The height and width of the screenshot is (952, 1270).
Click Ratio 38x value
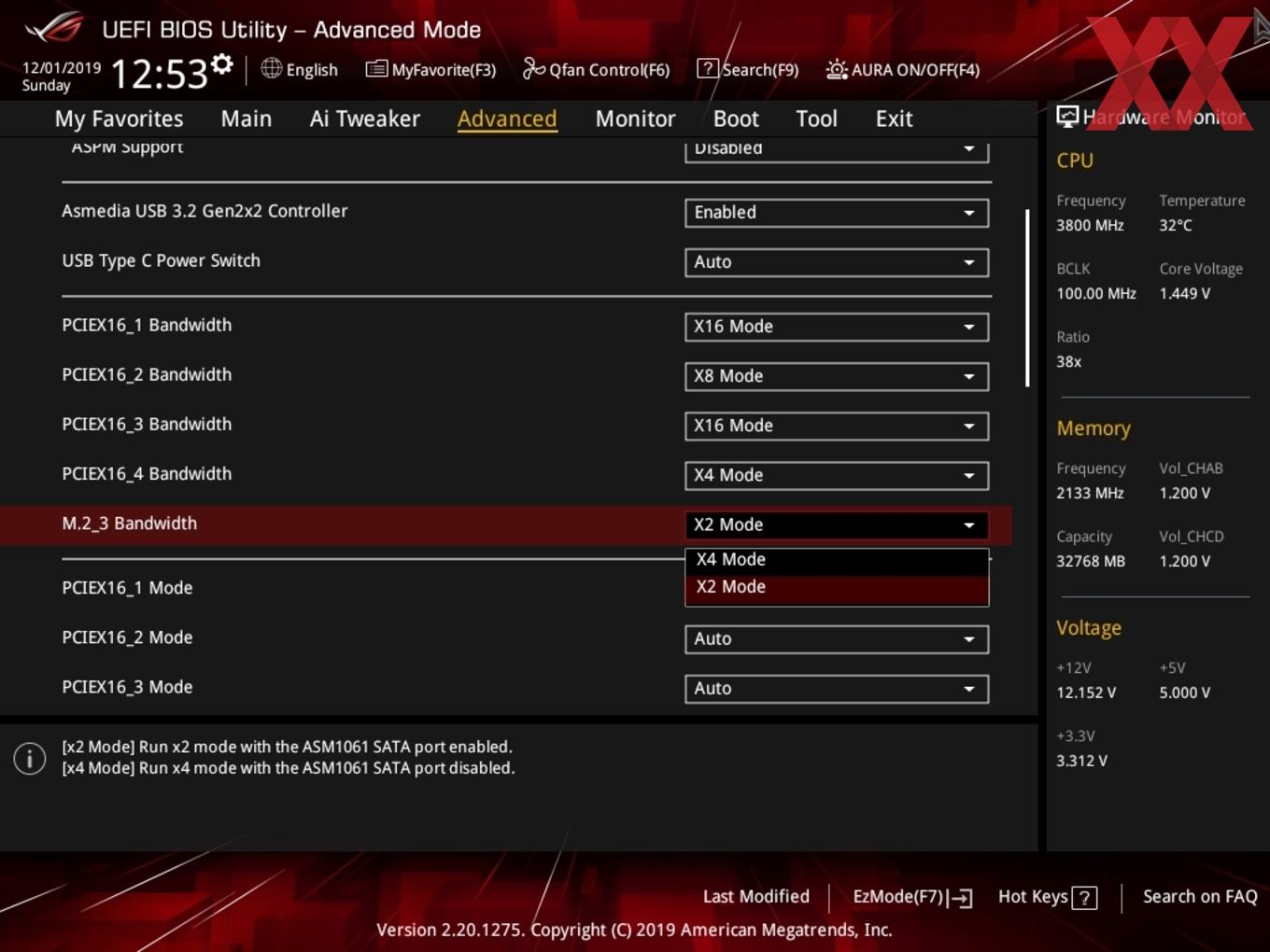(x=1068, y=361)
